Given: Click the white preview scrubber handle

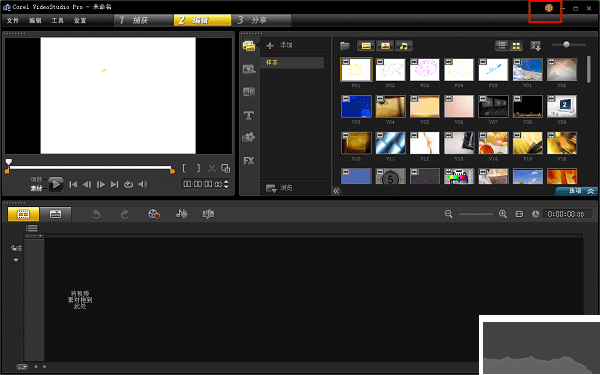Looking at the screenshot, I should tap(8, 162).
